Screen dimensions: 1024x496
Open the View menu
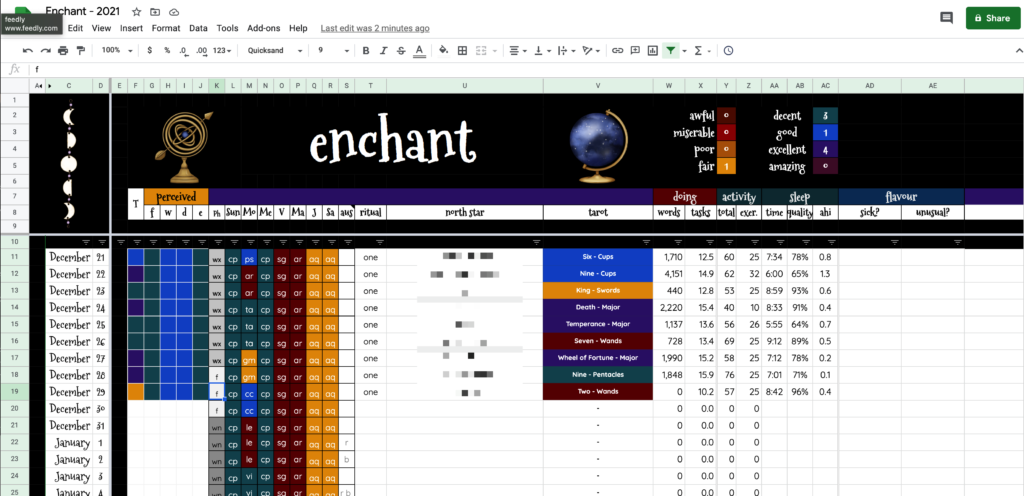coord(101,28)
